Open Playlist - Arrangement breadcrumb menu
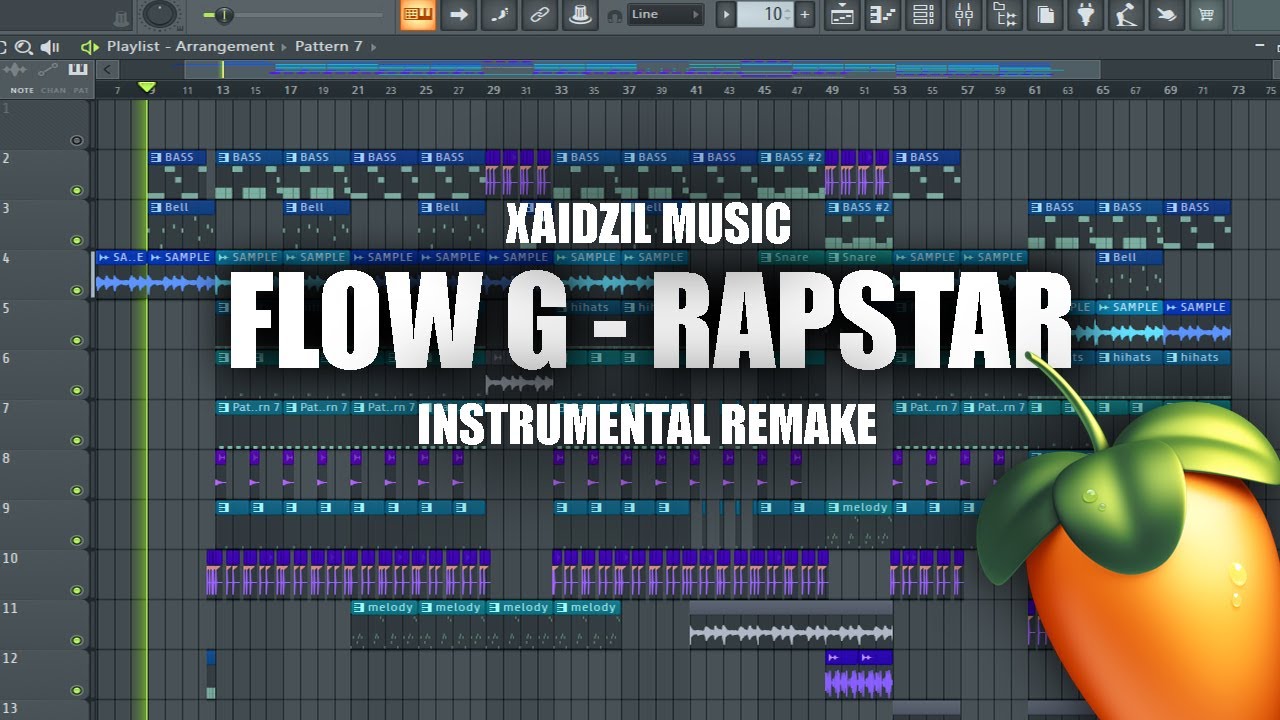 pos(190,47)
